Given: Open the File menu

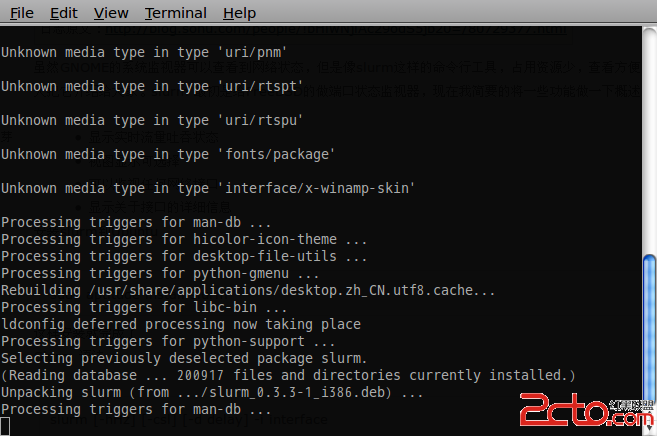Looking at the screenshot, I should click(21, 13).
